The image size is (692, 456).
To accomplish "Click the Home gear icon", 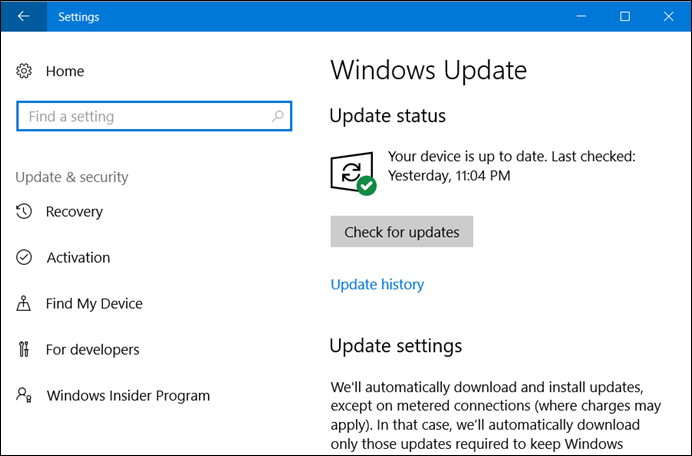I will 24,71.
